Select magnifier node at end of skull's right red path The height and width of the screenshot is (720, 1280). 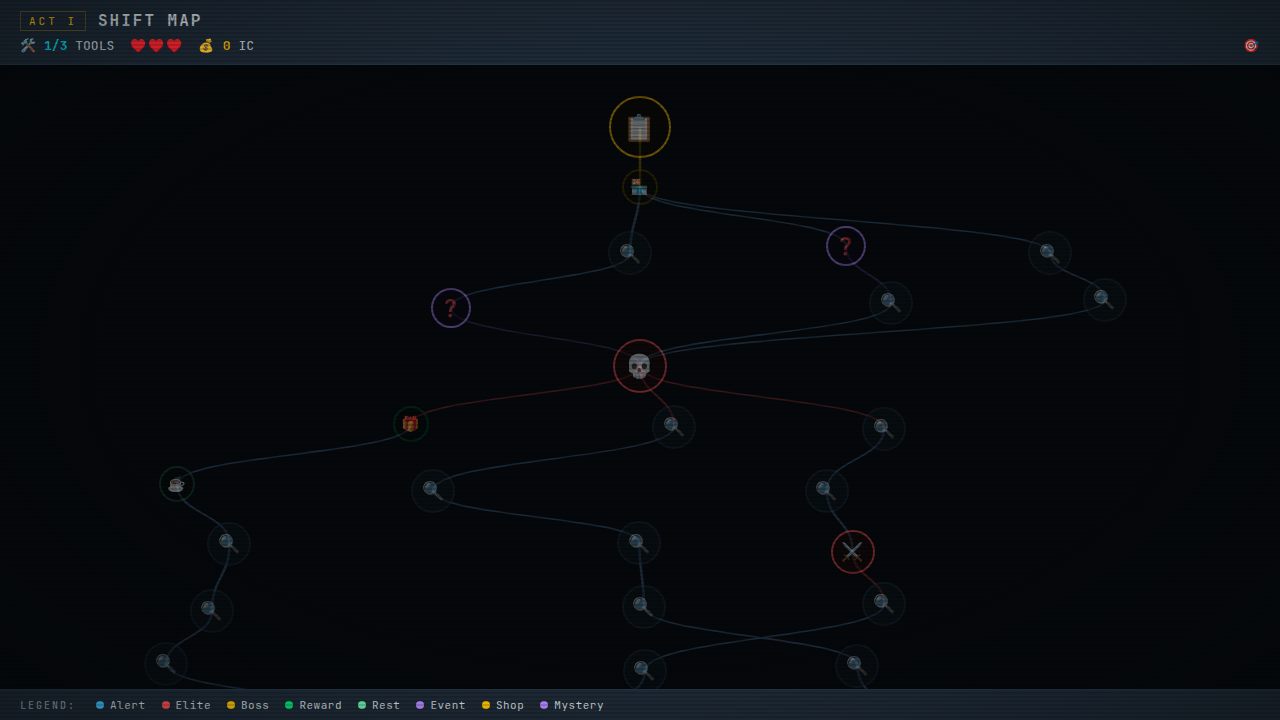[884, 429]
